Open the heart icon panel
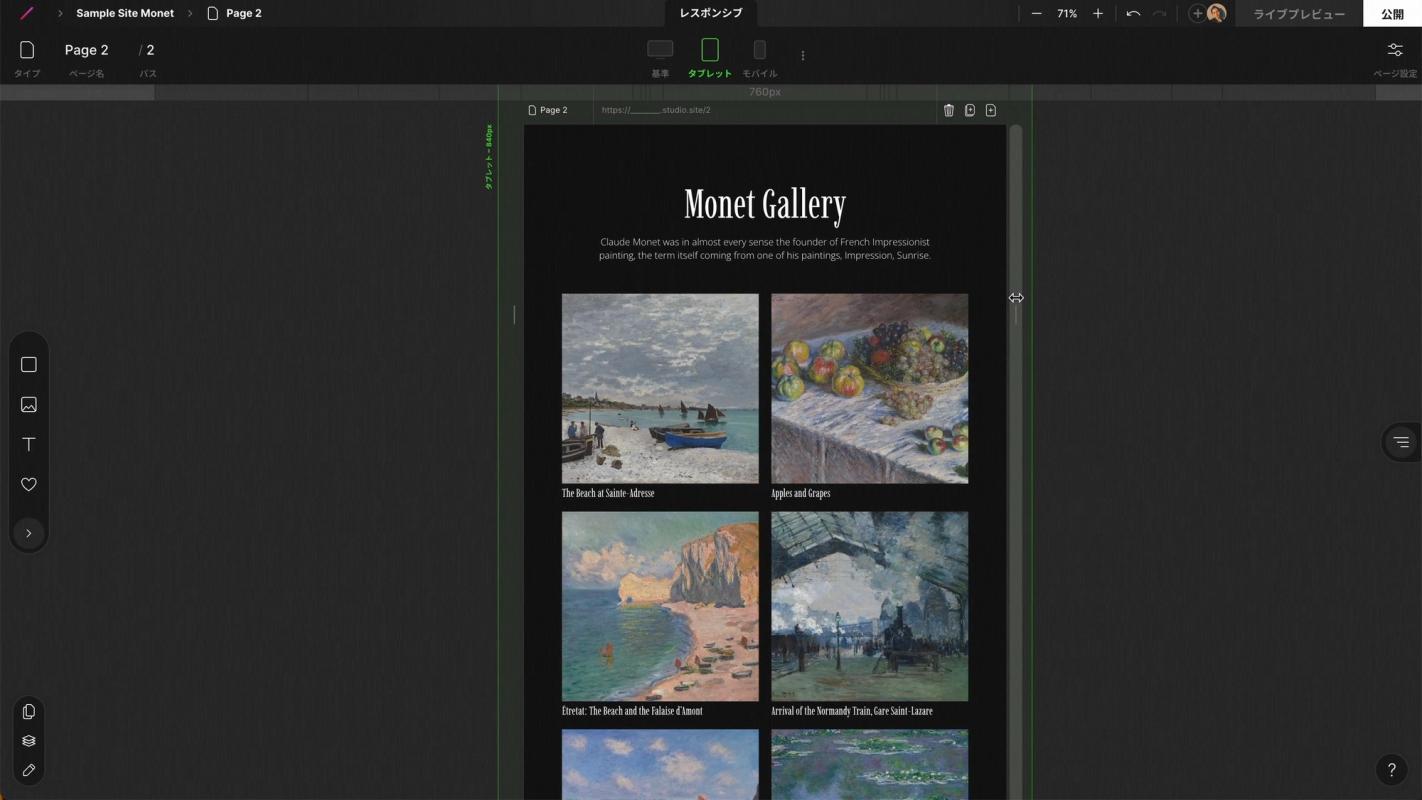This screenshot has height=800, width=1422. [29, 484]
